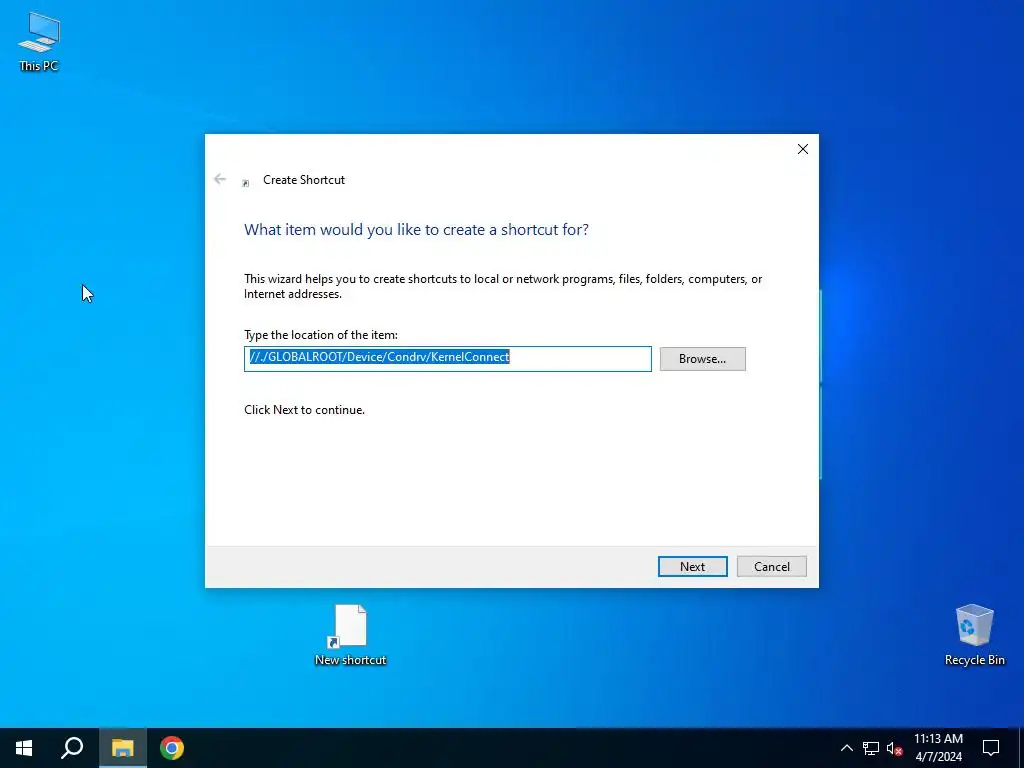Click the 'Click Next to continue.' text

[304, 410]
